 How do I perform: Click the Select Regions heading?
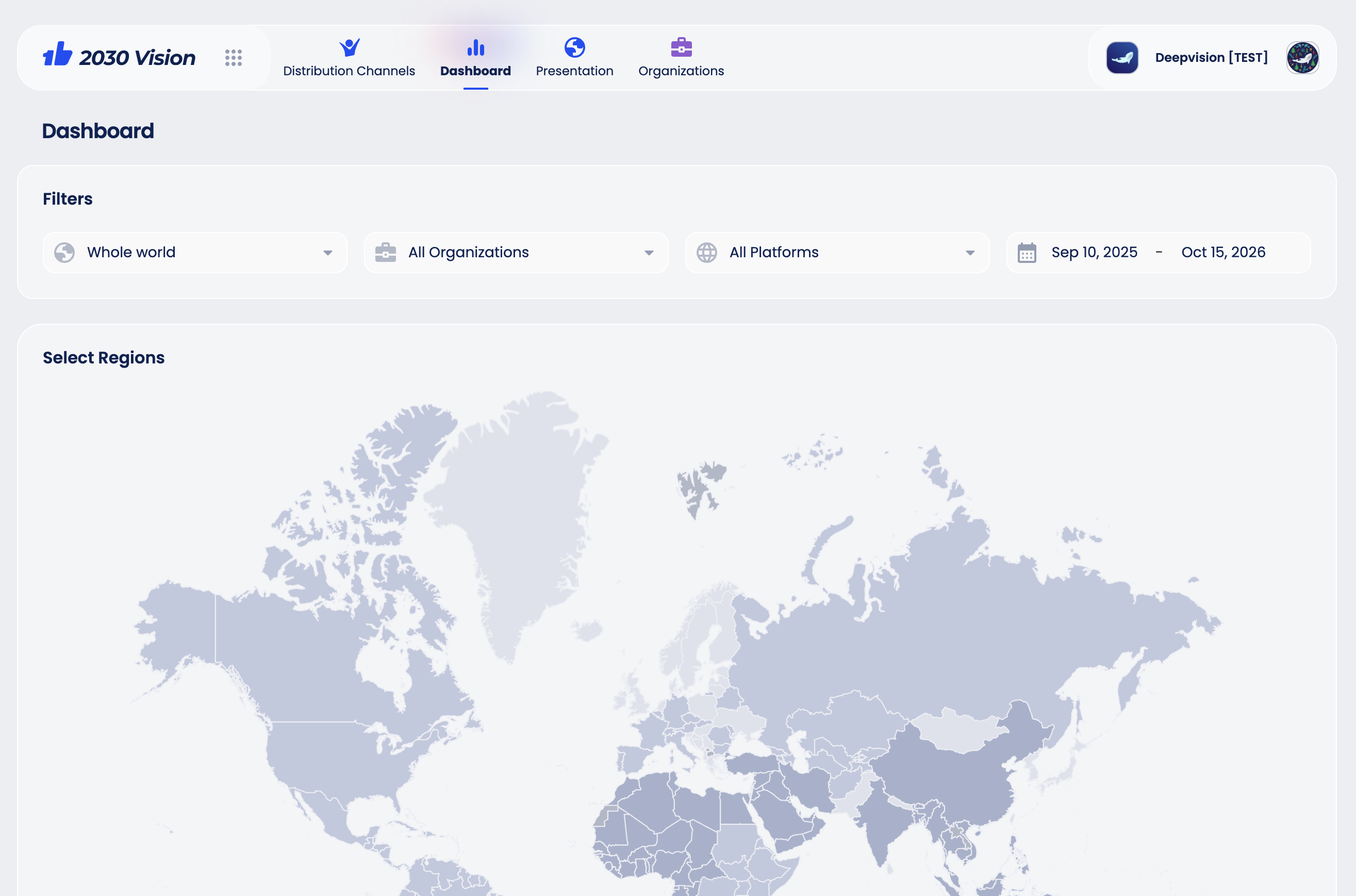104,358
